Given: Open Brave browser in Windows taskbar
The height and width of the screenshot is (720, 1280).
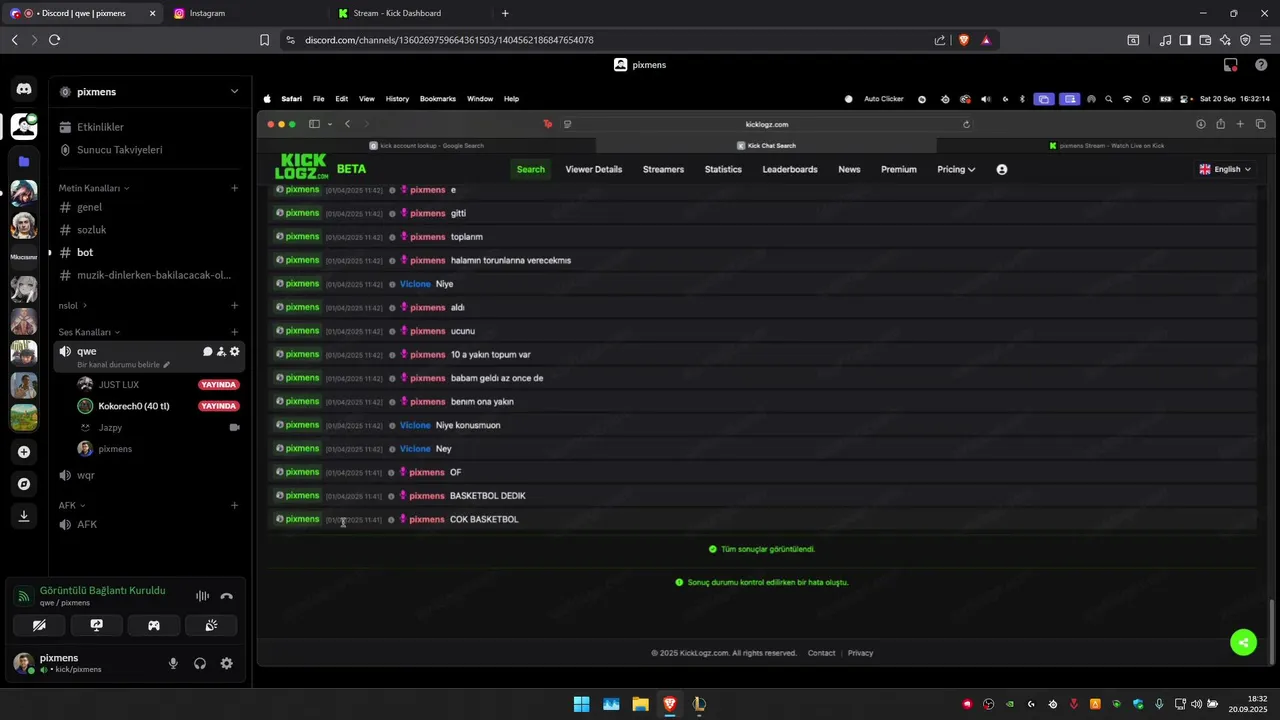Looking at the screenshot, I should point(670,704).
